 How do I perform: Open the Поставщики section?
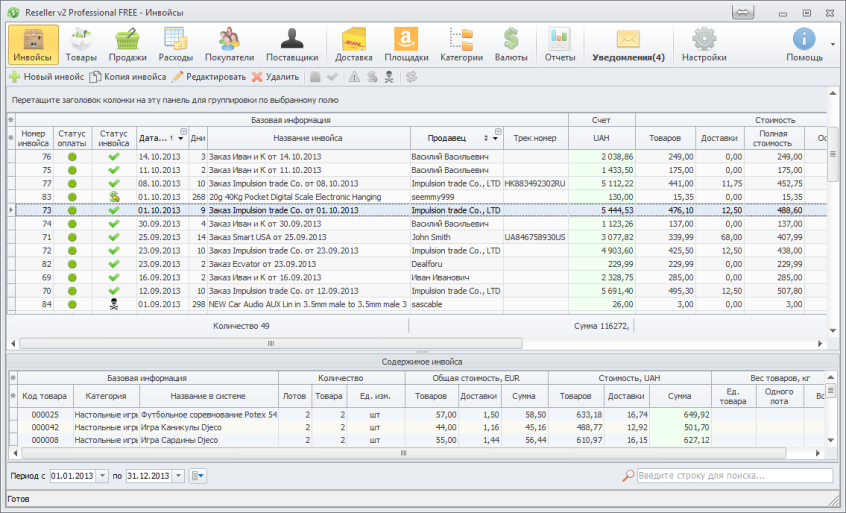292,45
